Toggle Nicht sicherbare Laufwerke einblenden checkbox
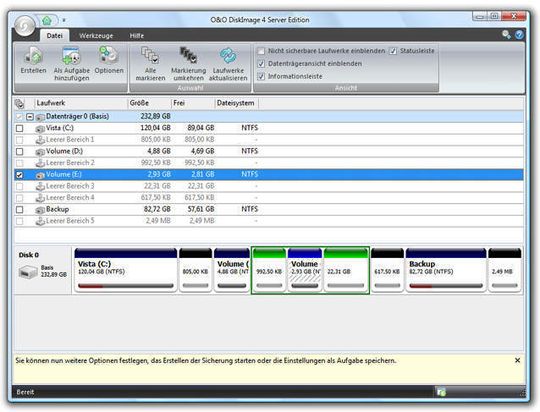The height and width of the screenshot is (412, 540). coord(261,51)
